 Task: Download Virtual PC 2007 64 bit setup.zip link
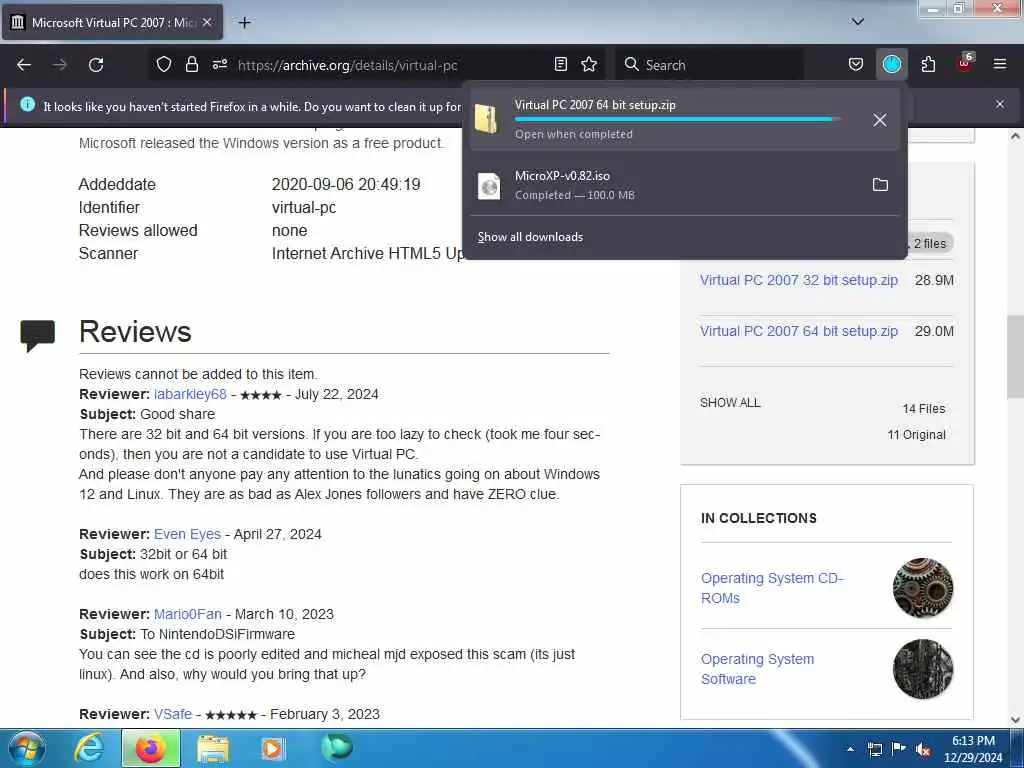click(799, 331)
